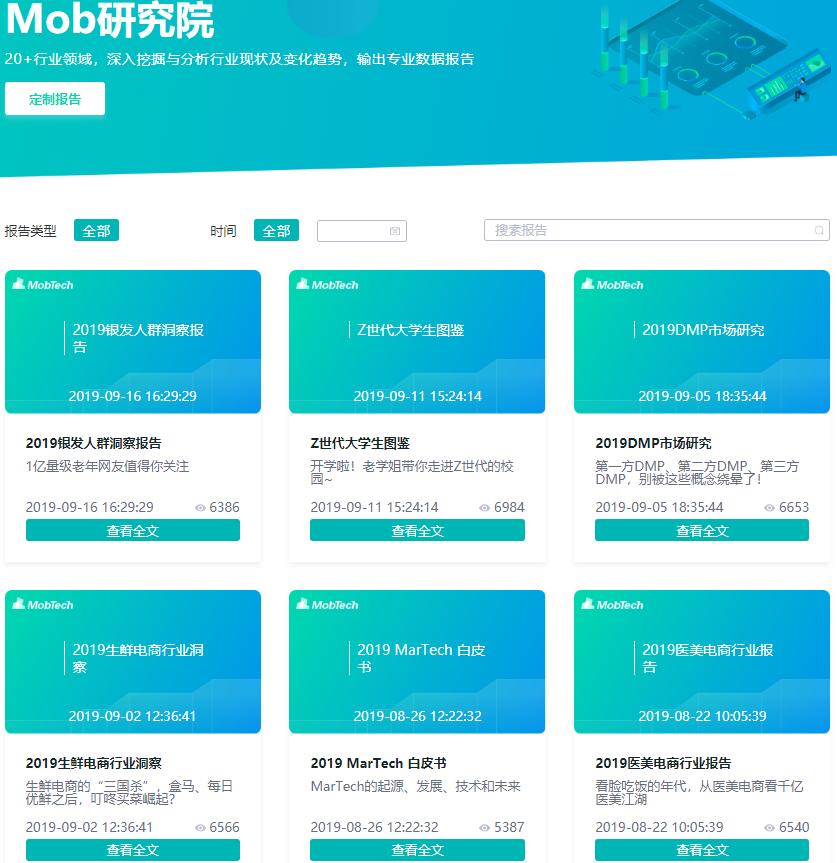Click eye views icon beside 6386
The width and height of the screenshot is (837, 863).
tap(200, 508)
